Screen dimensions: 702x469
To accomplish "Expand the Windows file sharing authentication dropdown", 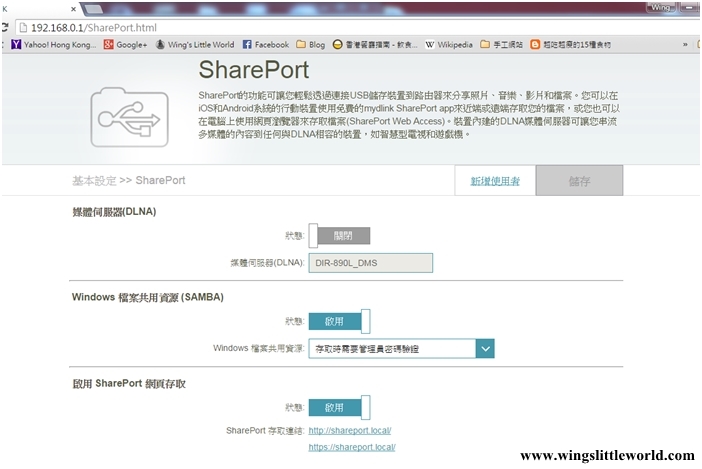I will [x=484, y=348].
